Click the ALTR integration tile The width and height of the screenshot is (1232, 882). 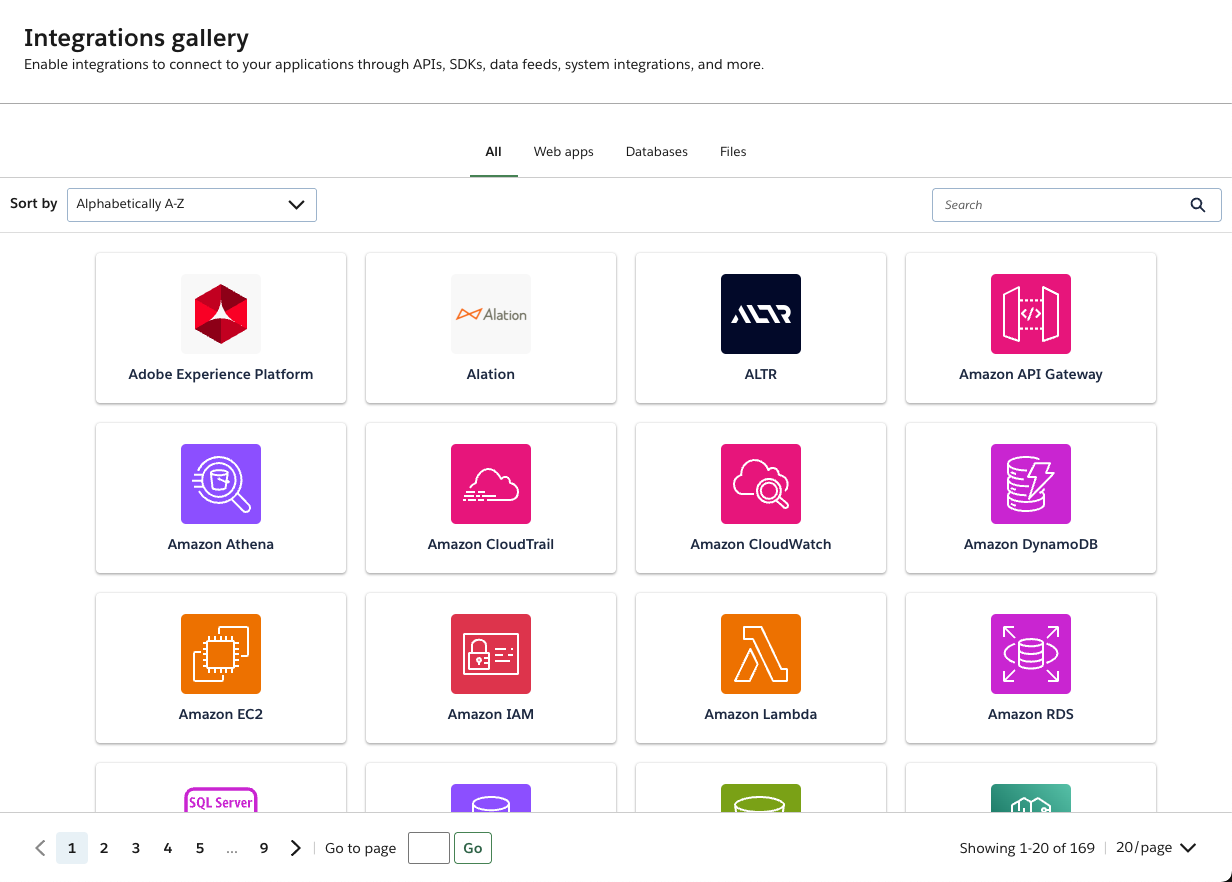(x=760, y=327)
